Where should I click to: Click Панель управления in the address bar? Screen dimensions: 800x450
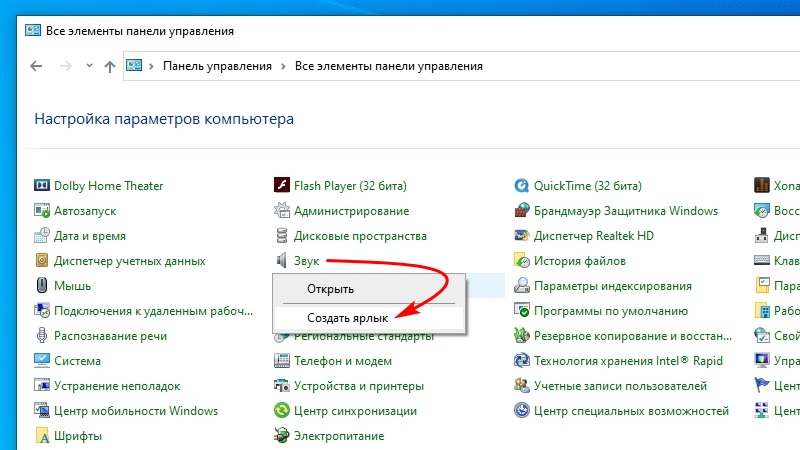point(217,66)
